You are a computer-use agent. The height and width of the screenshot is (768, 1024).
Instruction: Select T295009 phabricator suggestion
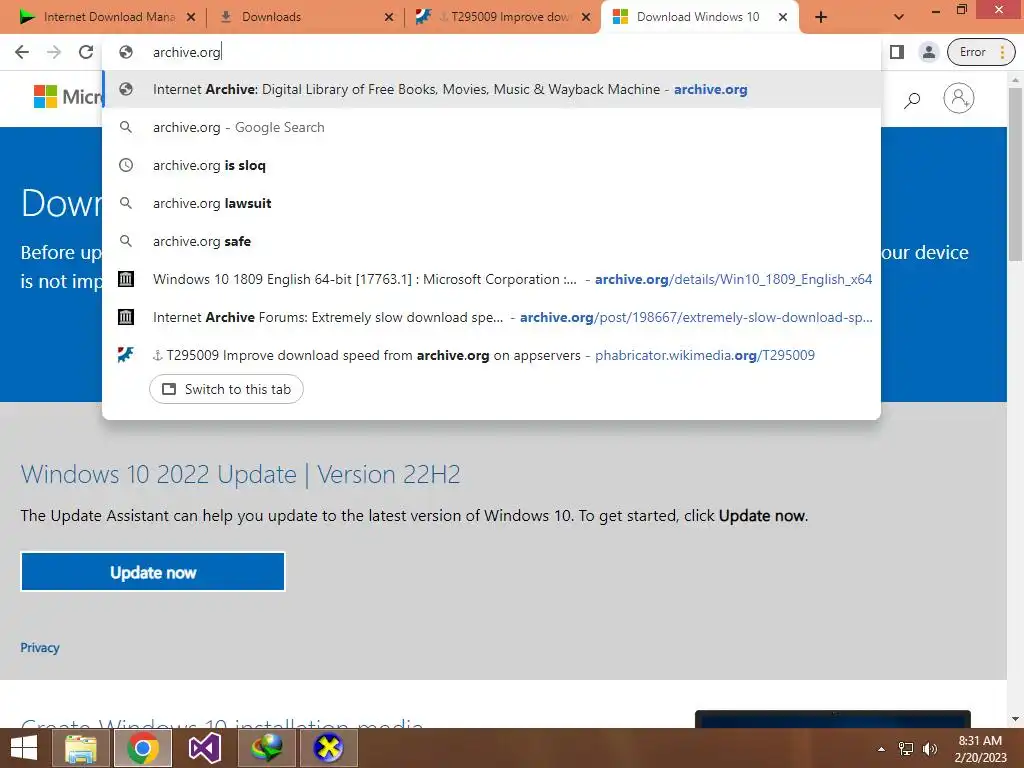[491, 355]
